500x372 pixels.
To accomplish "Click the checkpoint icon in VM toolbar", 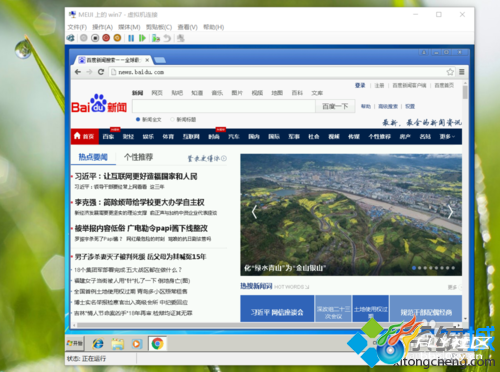I will (156, 38).
